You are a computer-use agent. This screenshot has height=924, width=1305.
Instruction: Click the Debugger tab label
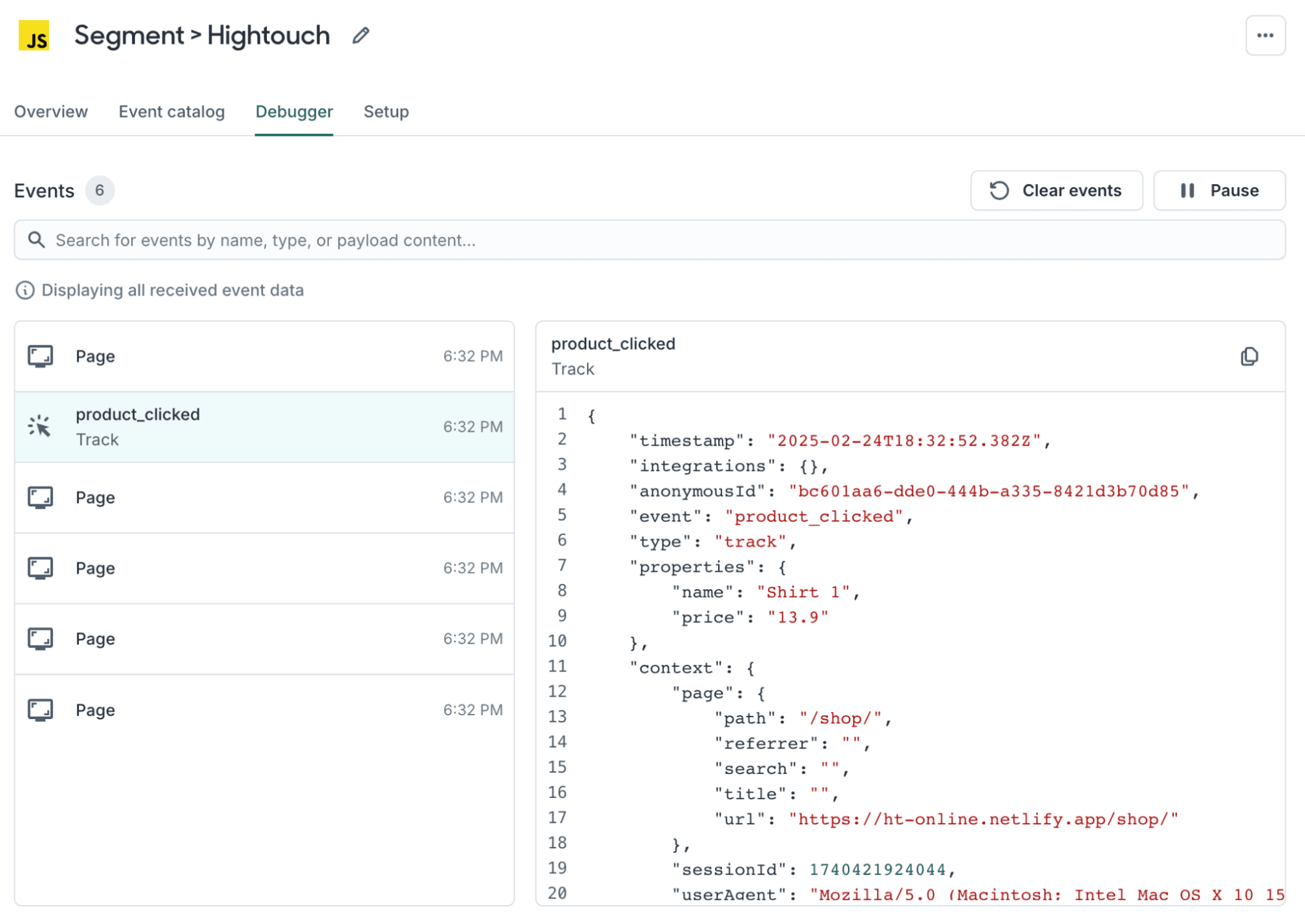tap(294, 112)
